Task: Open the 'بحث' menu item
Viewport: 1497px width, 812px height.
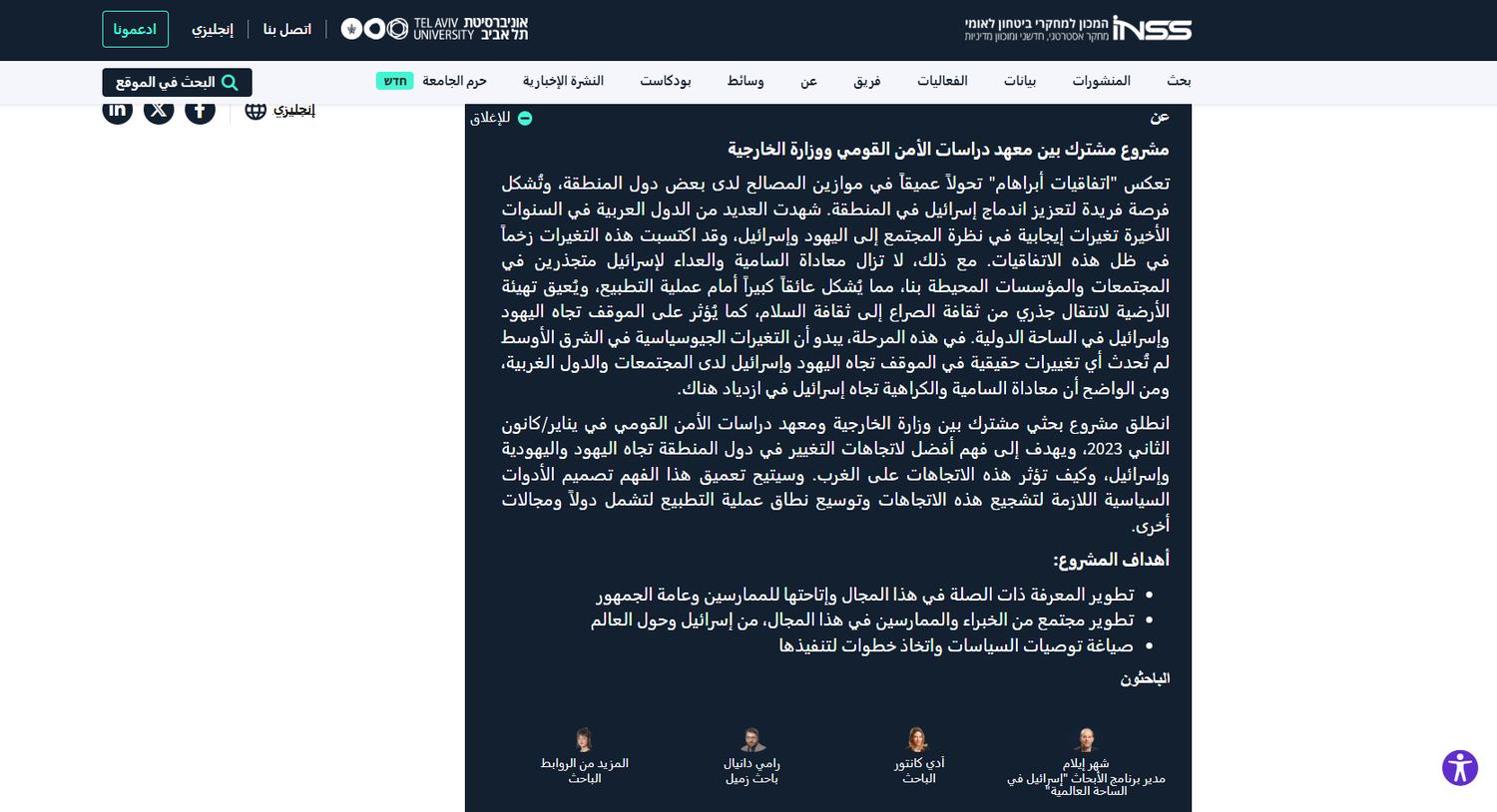Action: 1179,81
